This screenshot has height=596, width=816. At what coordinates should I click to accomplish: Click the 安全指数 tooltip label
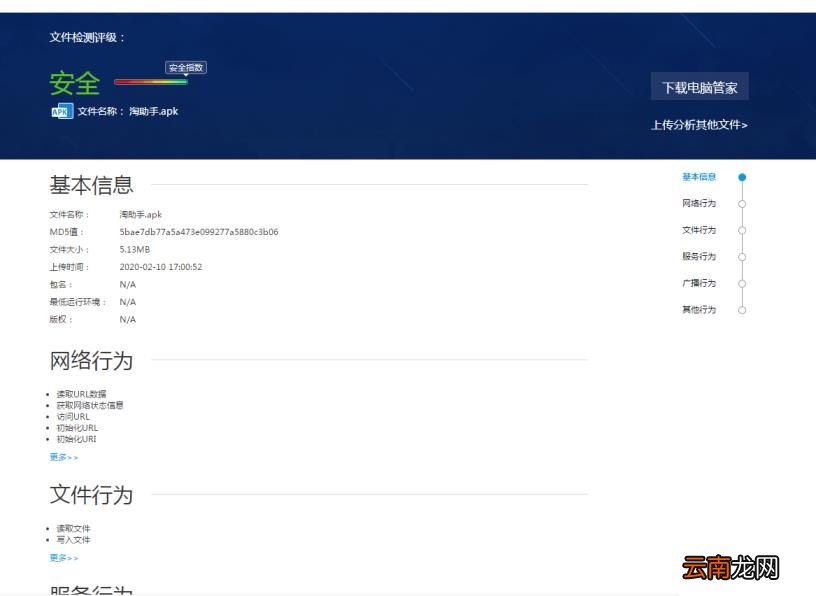click(186, 68)
